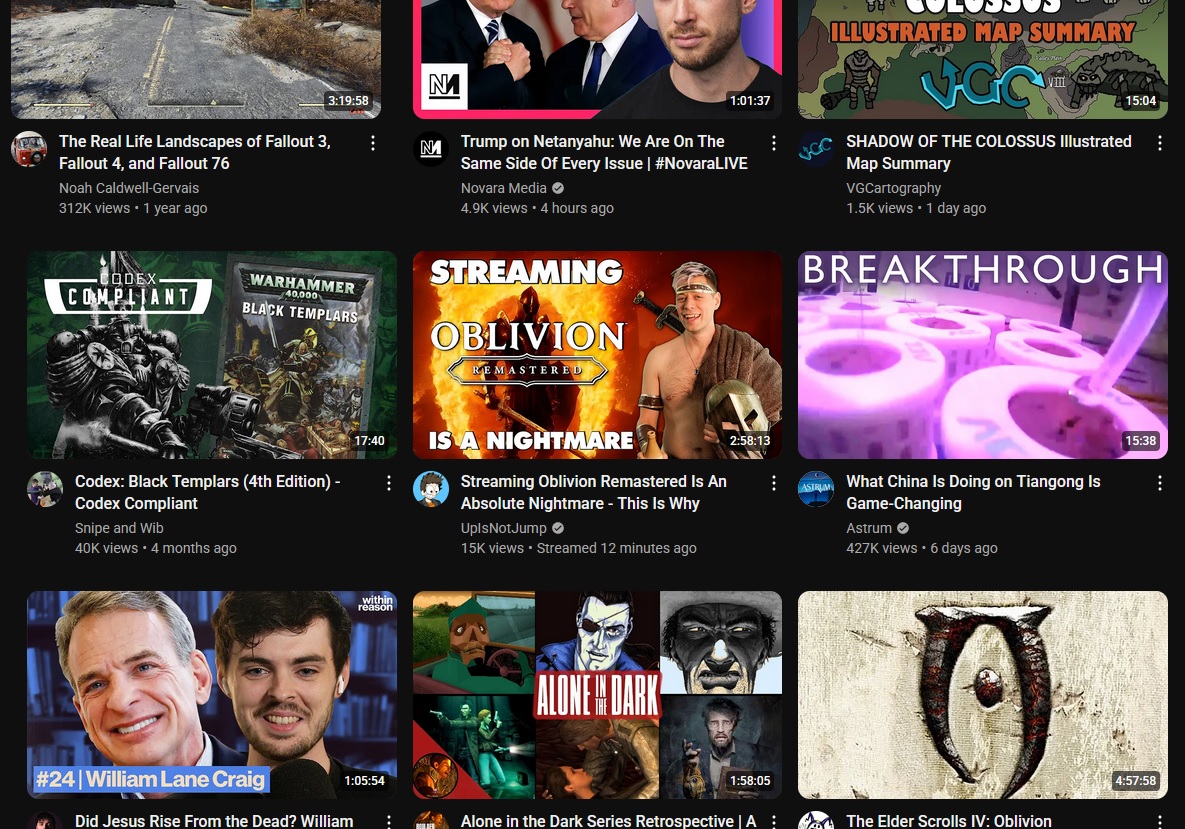Visit the Astrum channel name link

coord(869,528)
